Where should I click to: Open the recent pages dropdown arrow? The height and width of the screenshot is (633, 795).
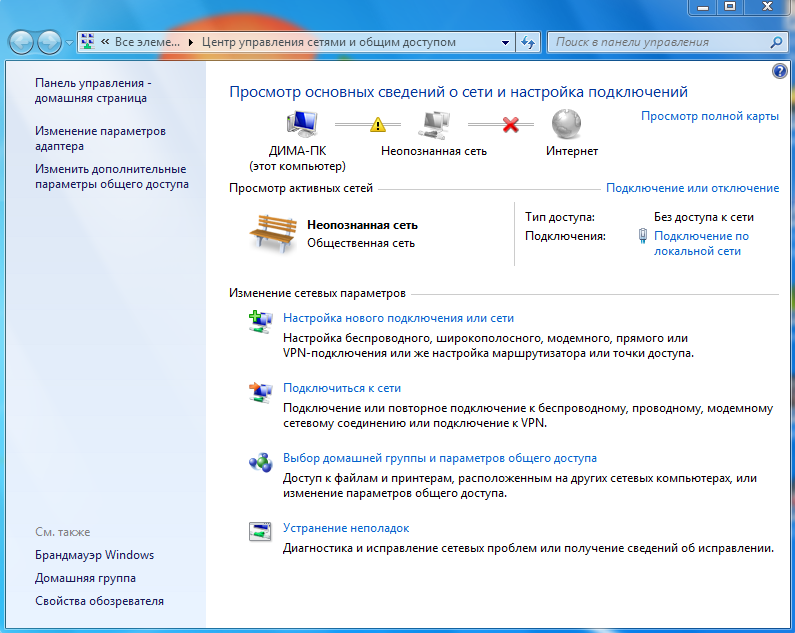(x=69, y=43)
